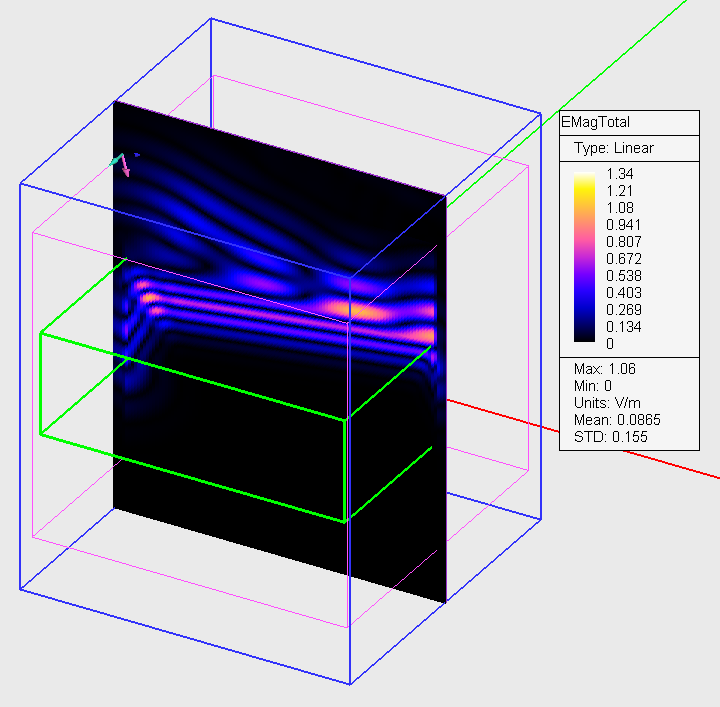720x707 pixels.
Task: Click the dark bottom of the color bar
Action: coord(584,337)
